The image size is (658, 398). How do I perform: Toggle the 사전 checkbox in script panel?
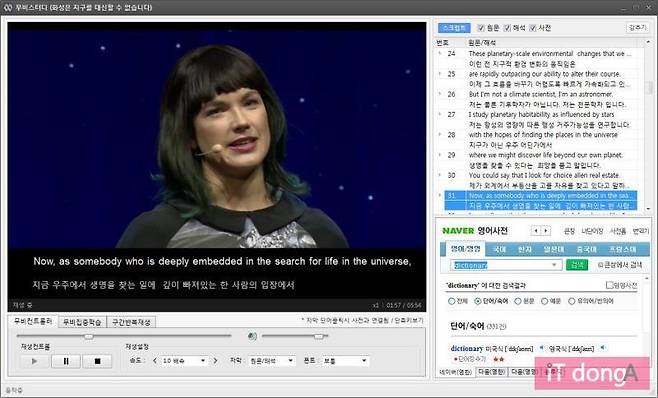pyautogui.click(x=533, y=28)
